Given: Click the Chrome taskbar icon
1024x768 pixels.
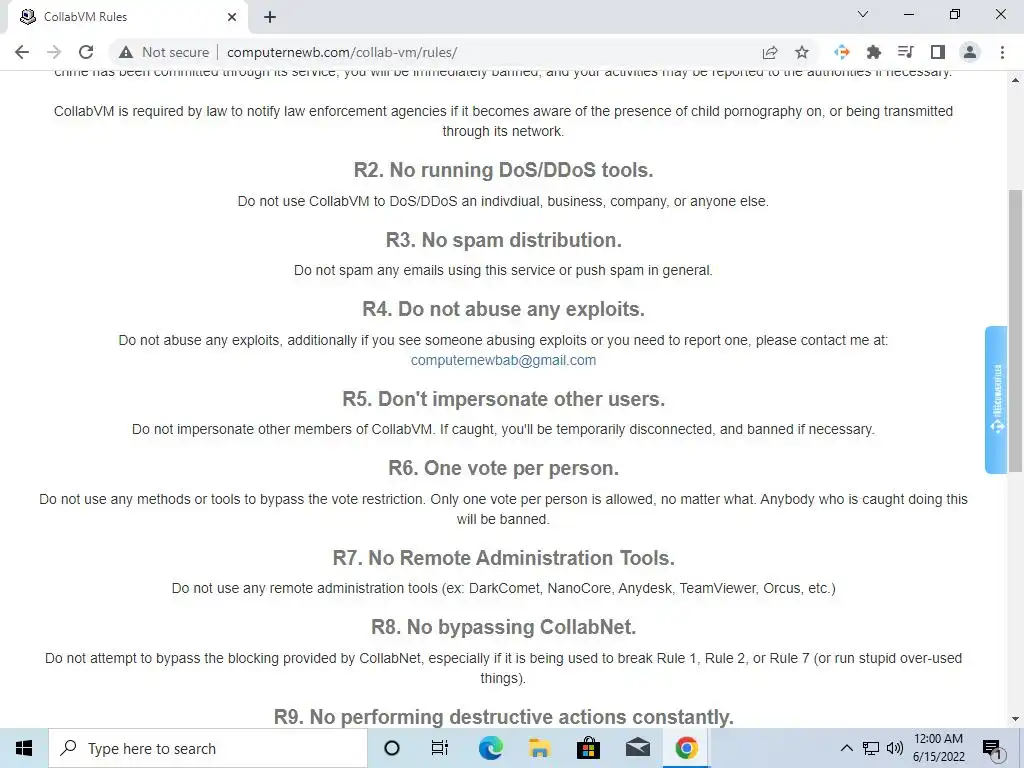Looking at the screenshot, I should pyautogui.click(x=686, y=748).
